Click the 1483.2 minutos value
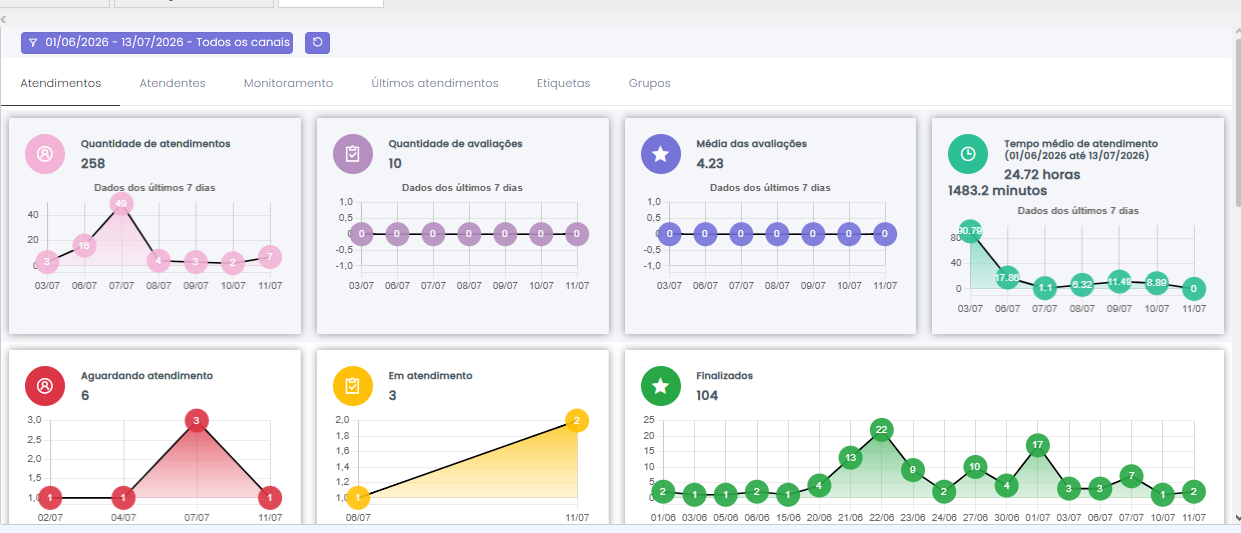Image resolution: width=1241 pixels, height=533 pixels. 998,190
